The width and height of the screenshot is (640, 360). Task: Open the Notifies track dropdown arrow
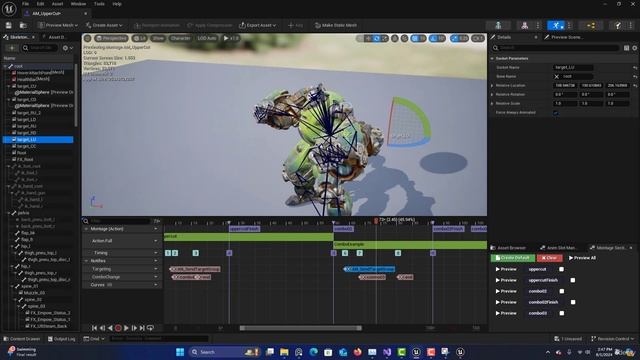[x=156, y=261]
